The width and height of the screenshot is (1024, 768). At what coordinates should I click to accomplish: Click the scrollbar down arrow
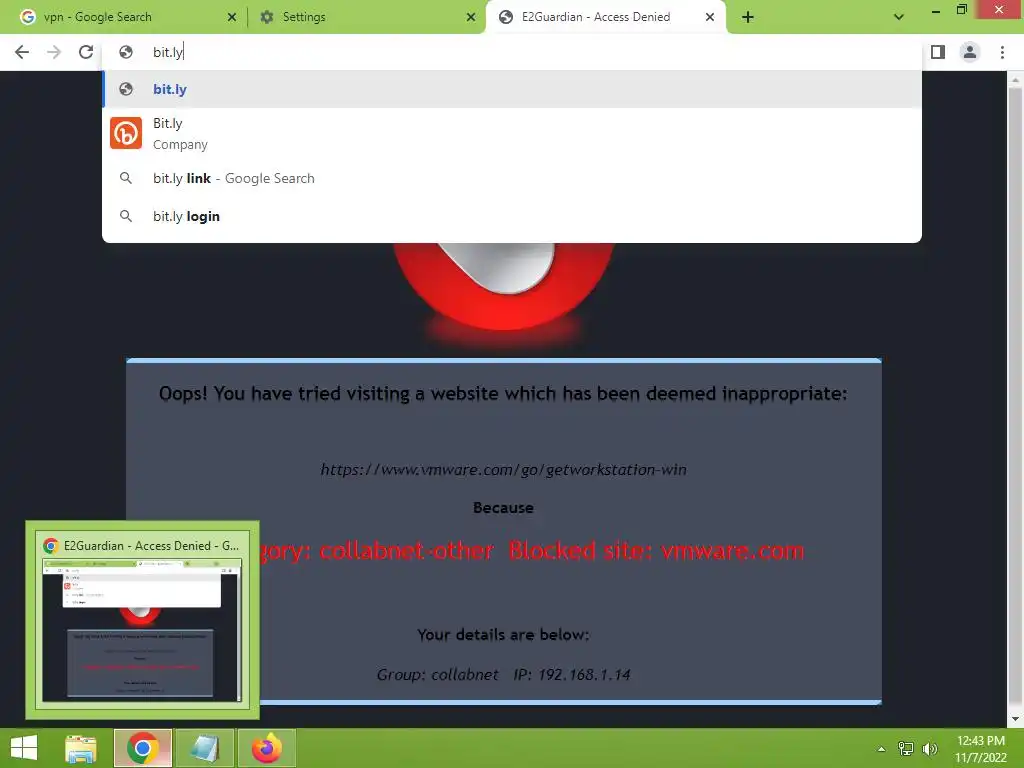pyautogui.click(x=1015, y=719)
